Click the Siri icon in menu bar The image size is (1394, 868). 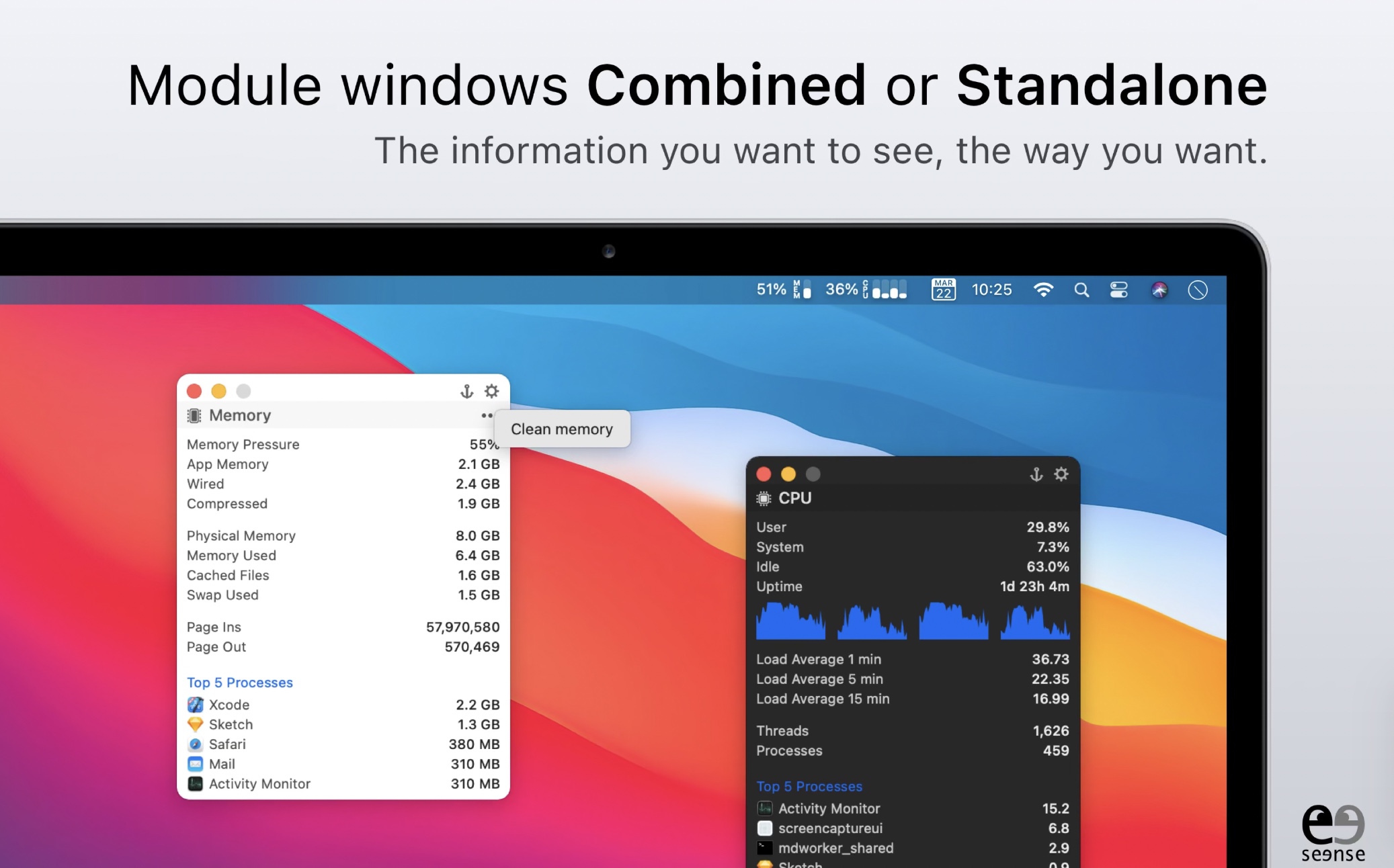(1159, 290)
